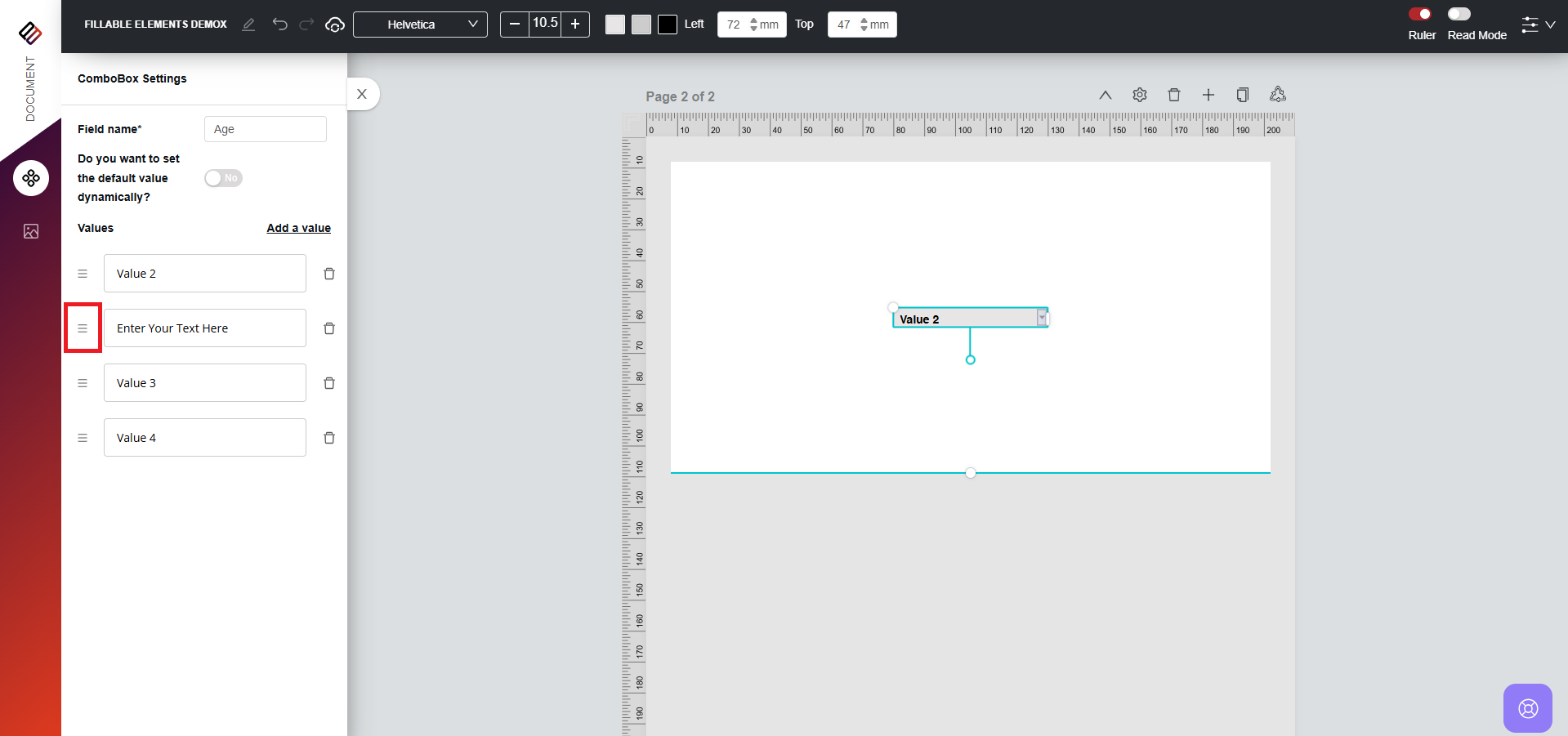The height and width of the screenshot is (736, 1568).
Task: Select the fillable elements sidebar tab
Action: 31,178
